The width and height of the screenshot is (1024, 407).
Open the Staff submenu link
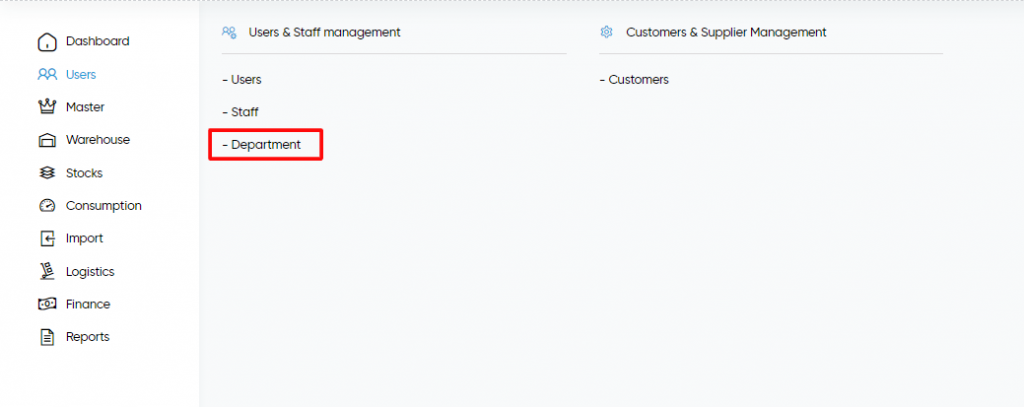point(240,112)
